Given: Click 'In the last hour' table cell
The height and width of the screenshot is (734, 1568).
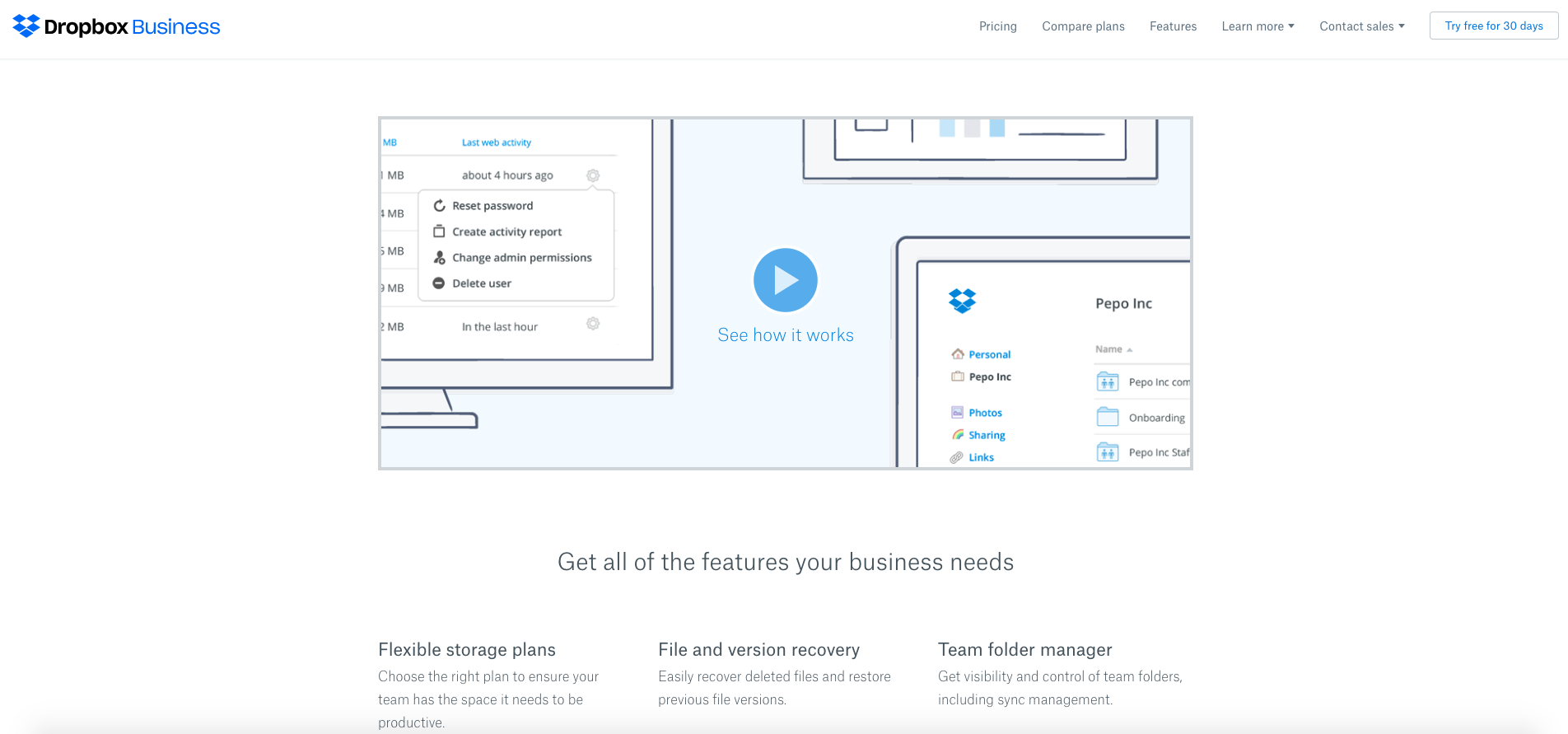Looking at the screenshot, I should [x=499, y=327].
